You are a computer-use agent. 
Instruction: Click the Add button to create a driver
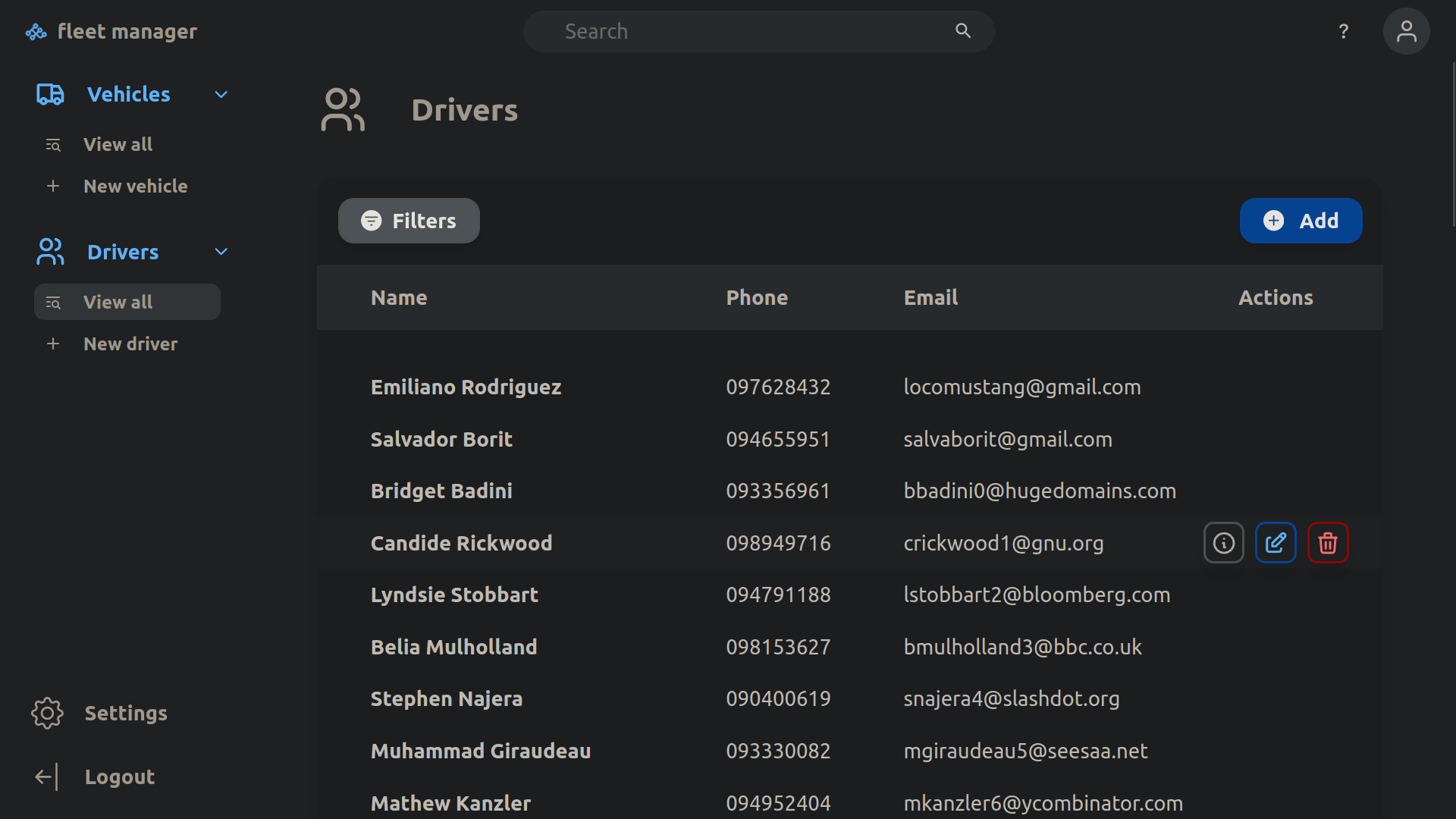point(1301,221)
